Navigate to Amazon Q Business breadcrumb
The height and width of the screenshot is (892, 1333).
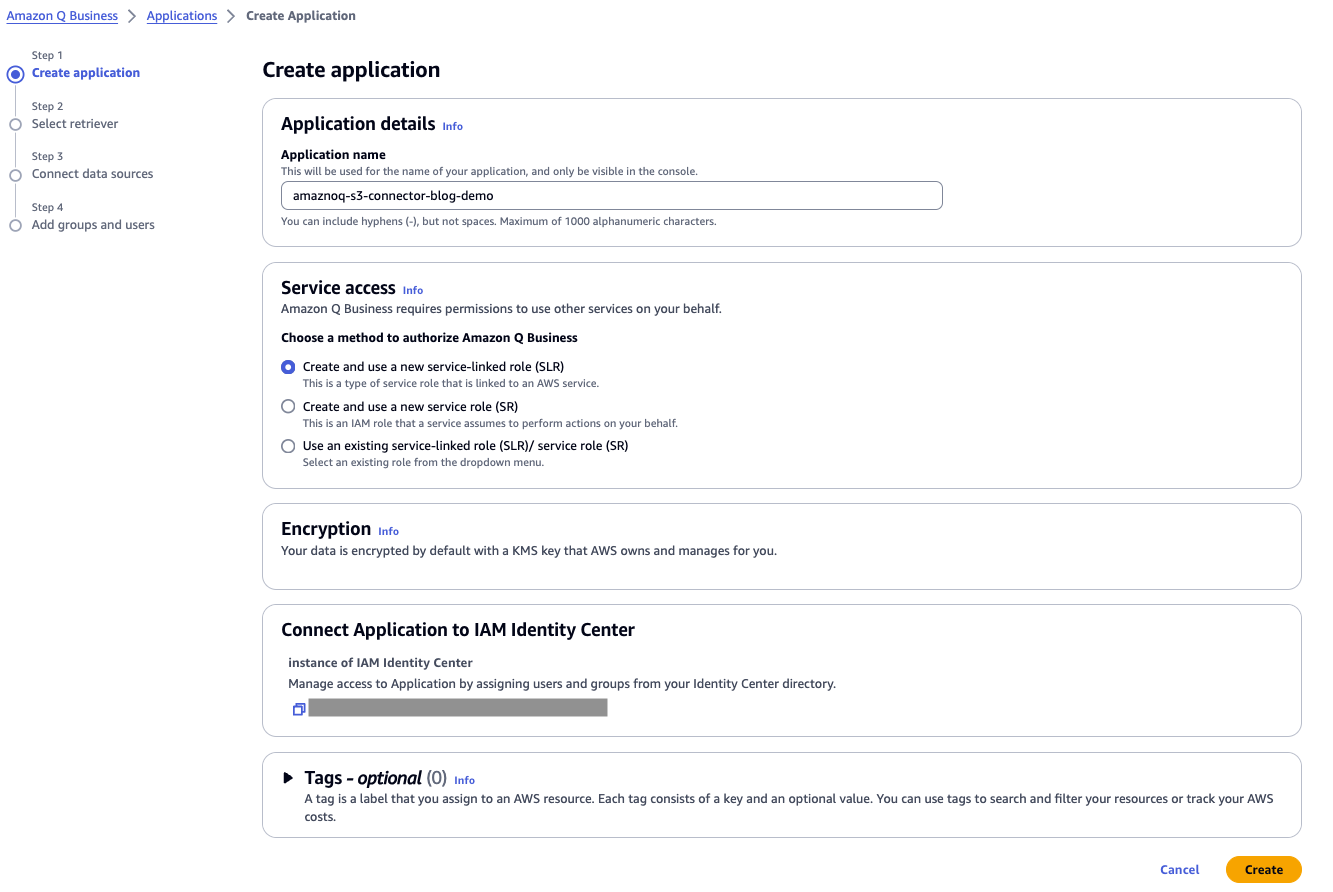click(62, 15)
